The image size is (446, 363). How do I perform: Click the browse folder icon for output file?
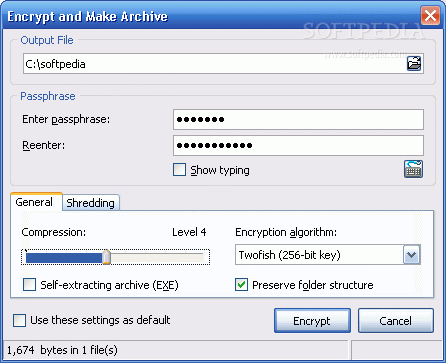414,63
